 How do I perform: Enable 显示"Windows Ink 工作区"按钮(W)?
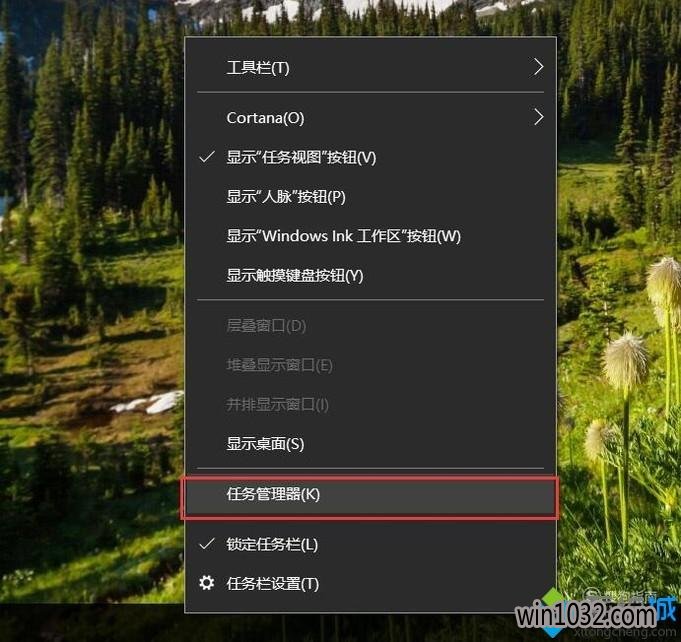coord(370,236)
